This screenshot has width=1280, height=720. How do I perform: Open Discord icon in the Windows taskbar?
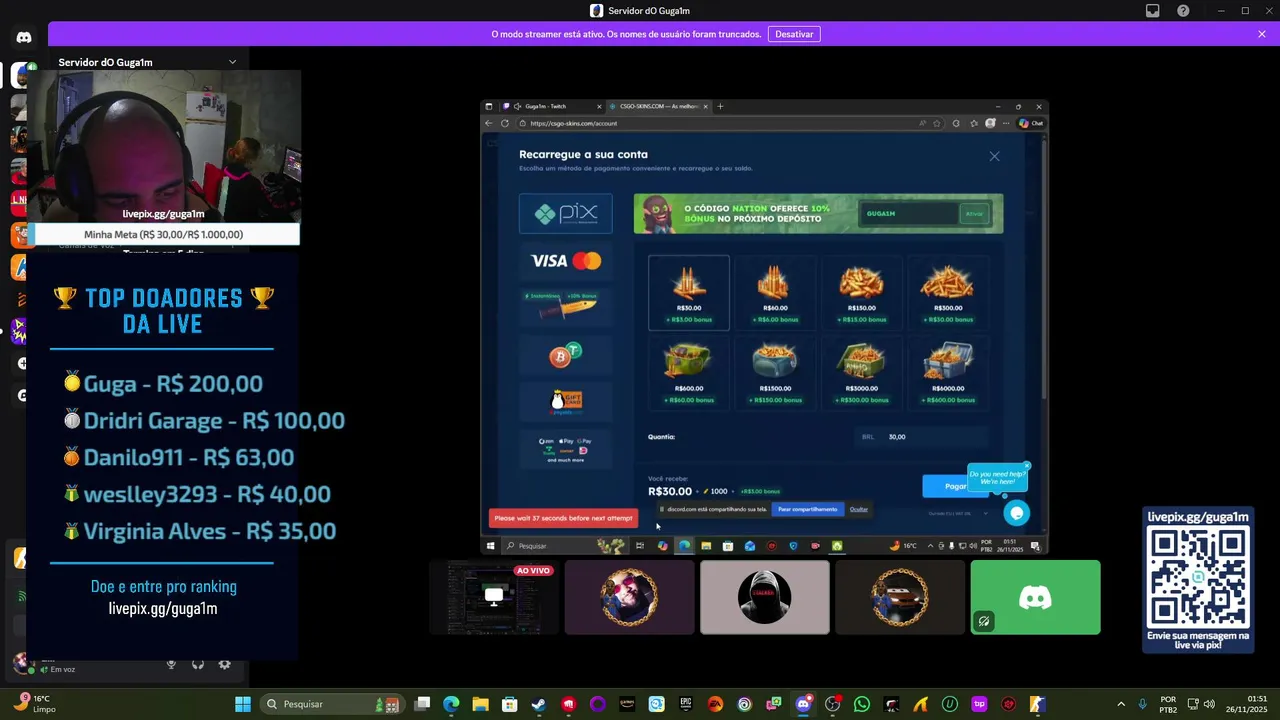[x=803, y=704]
